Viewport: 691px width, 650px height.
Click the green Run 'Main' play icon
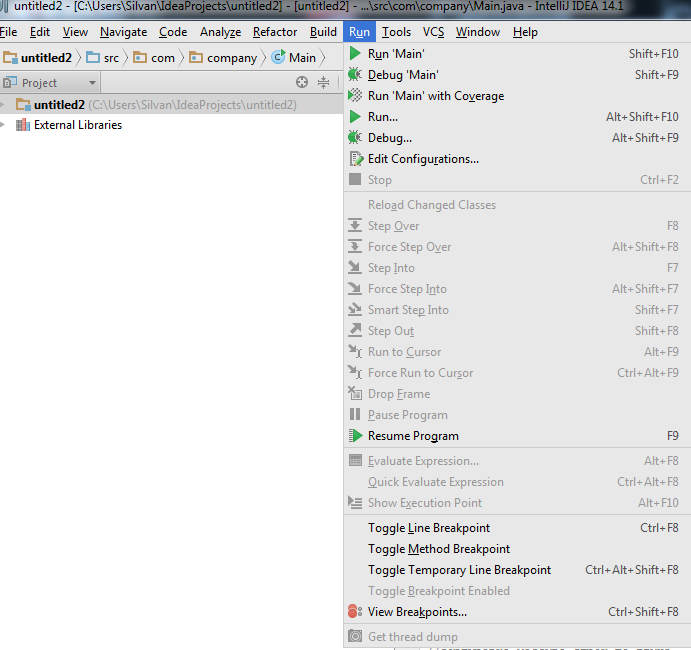355,54
